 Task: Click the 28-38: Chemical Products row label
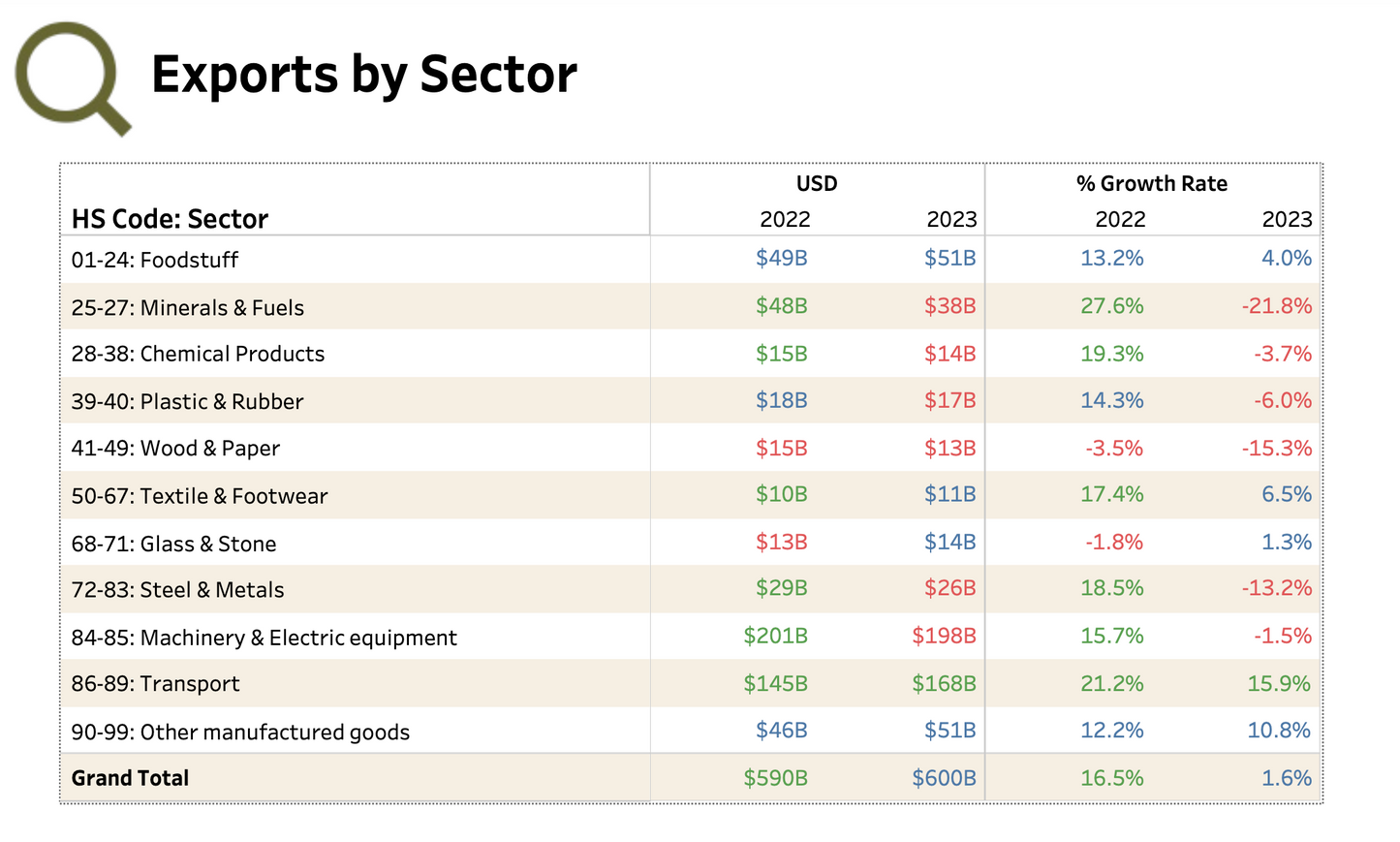(x=198, y=354)
